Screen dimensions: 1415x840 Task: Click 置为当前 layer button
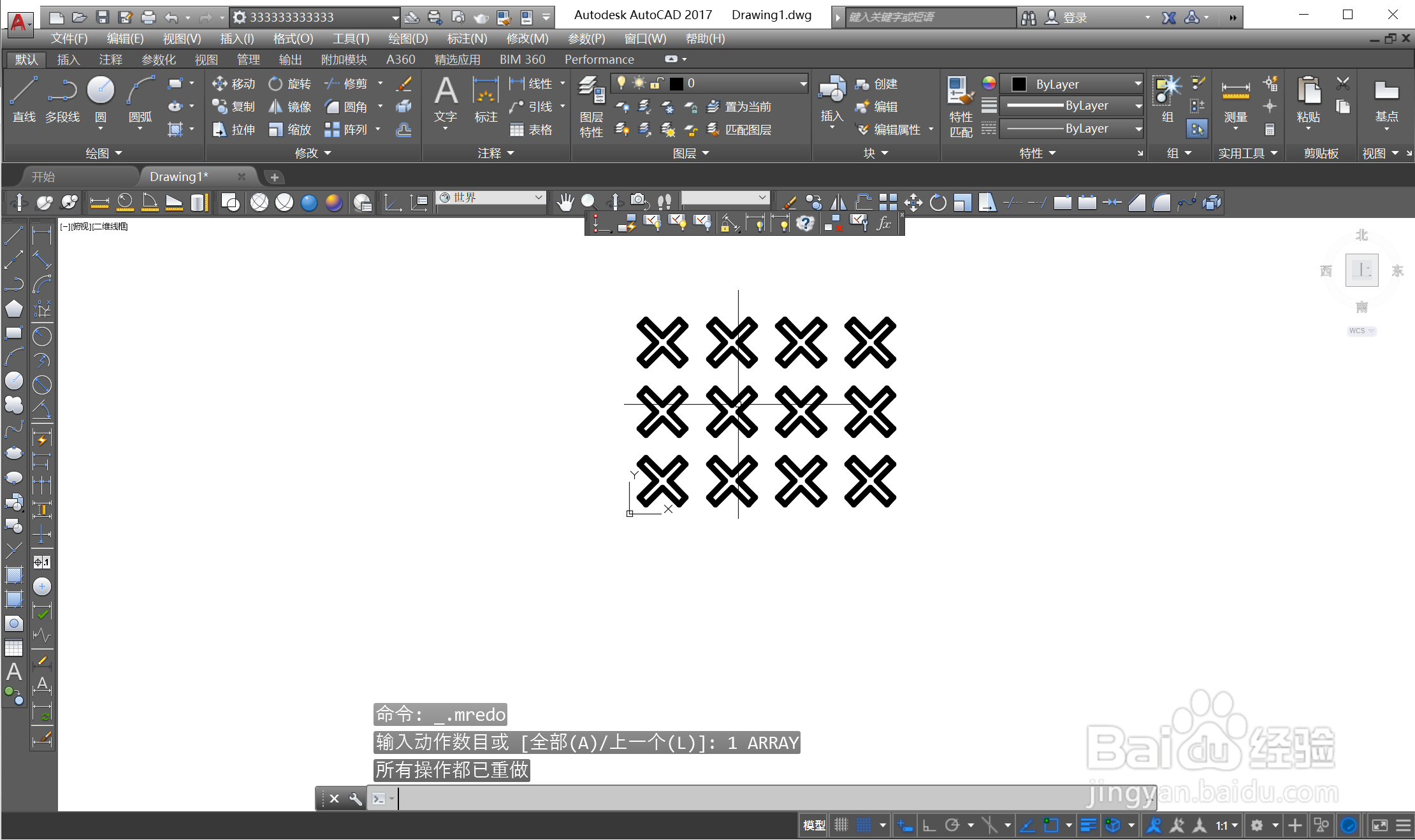739,106
